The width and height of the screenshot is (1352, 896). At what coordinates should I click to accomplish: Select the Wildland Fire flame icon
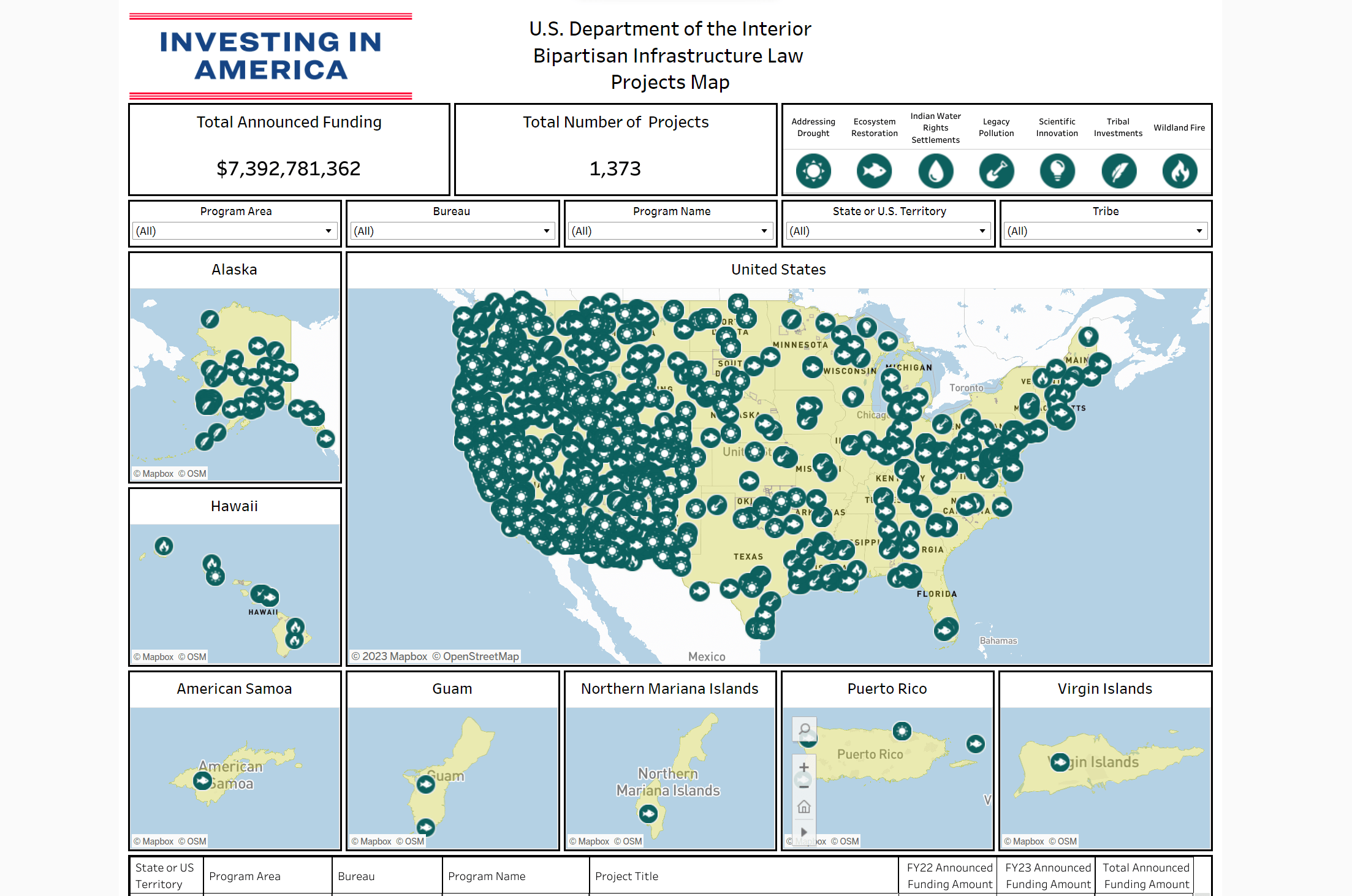point(1179,171)
